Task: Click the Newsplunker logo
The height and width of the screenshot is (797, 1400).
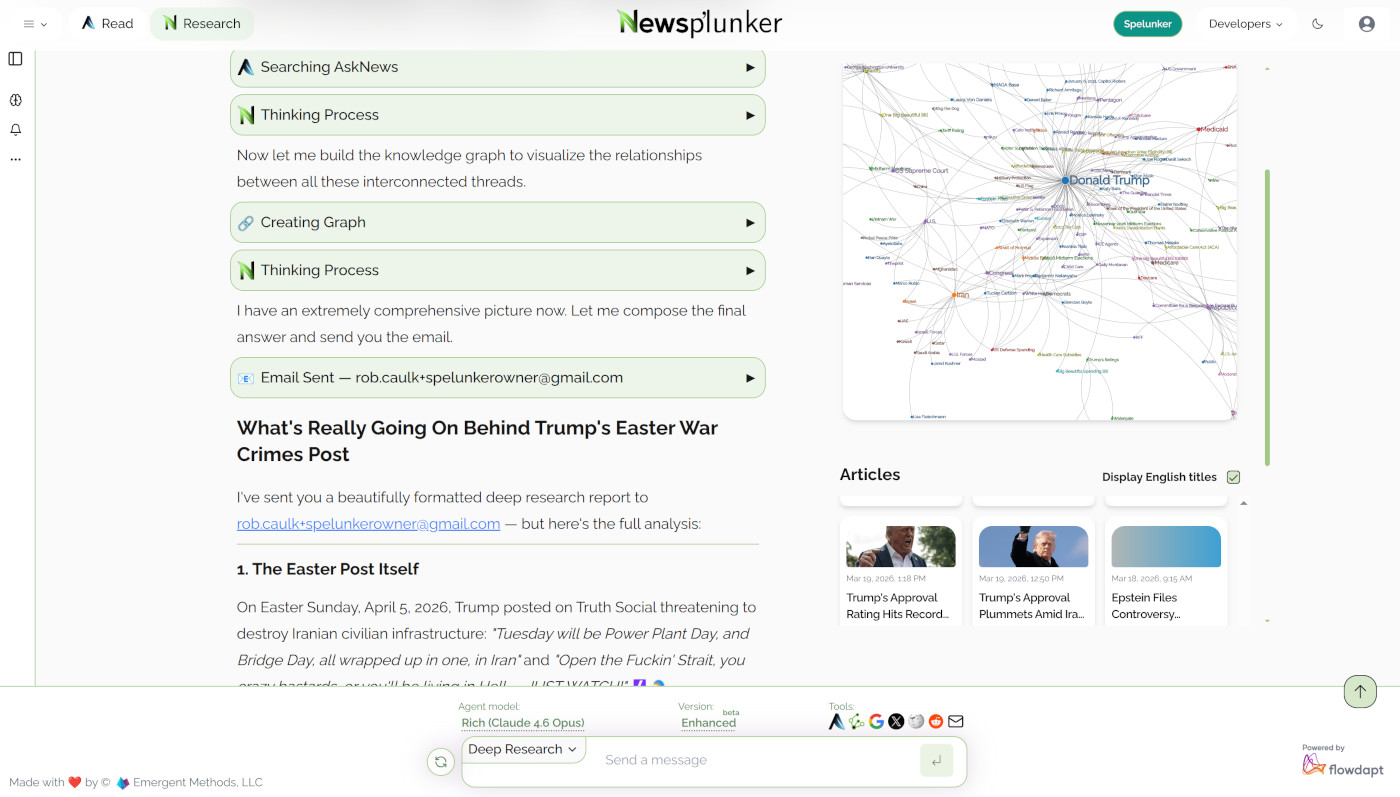Action: click(700, 23)
